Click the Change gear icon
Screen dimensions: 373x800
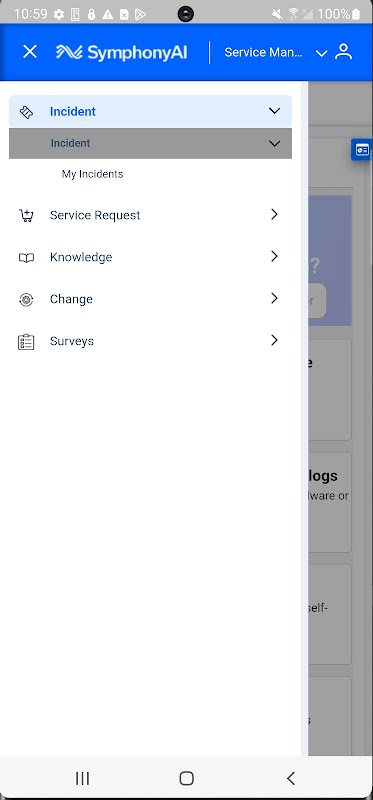[26, 299]
